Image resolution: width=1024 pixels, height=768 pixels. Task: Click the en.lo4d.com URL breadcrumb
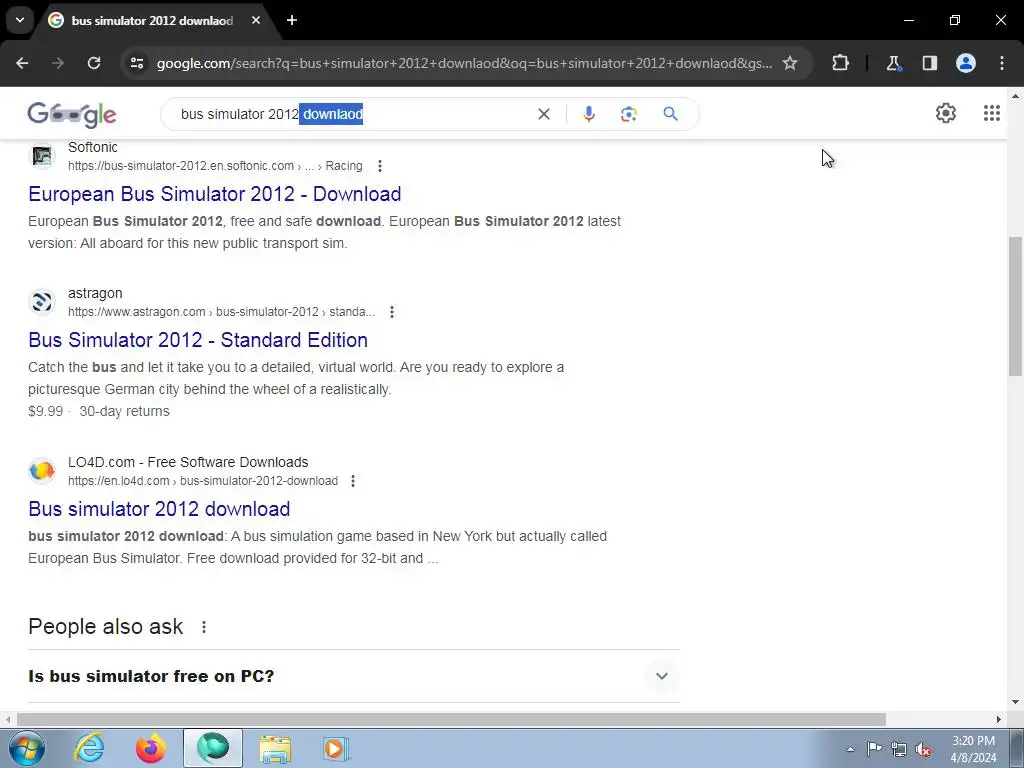(x=203, y=481)
